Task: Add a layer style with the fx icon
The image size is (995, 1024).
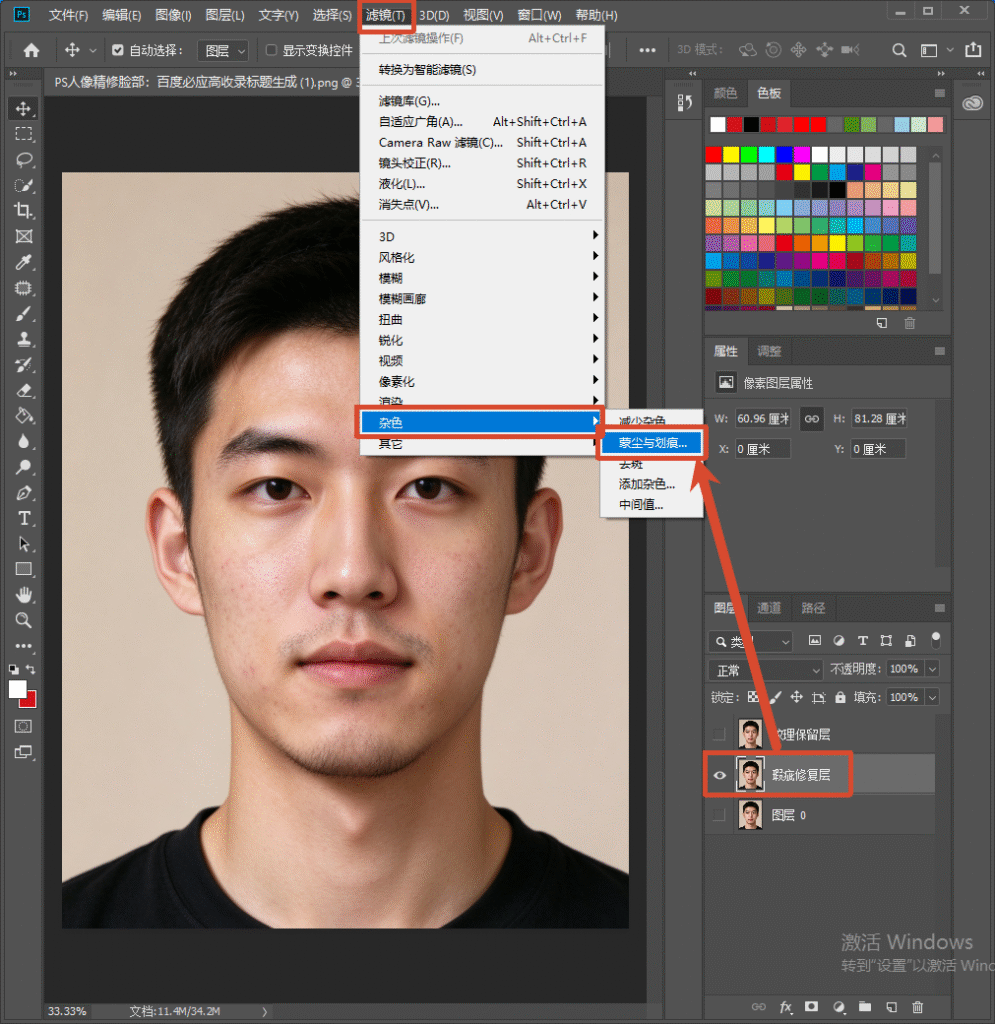Action: tap(785, 1007)
